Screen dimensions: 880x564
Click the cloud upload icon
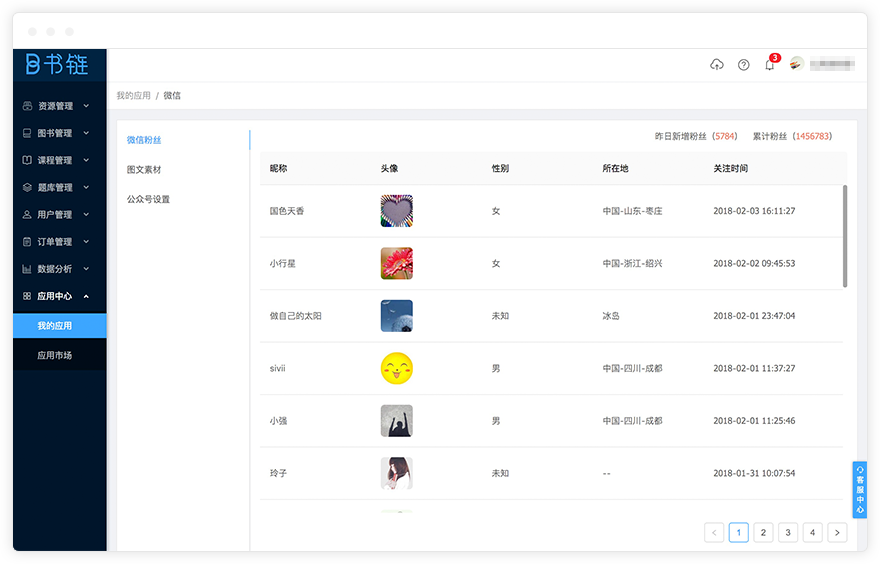pyautogui.click(x=717, y=65)
